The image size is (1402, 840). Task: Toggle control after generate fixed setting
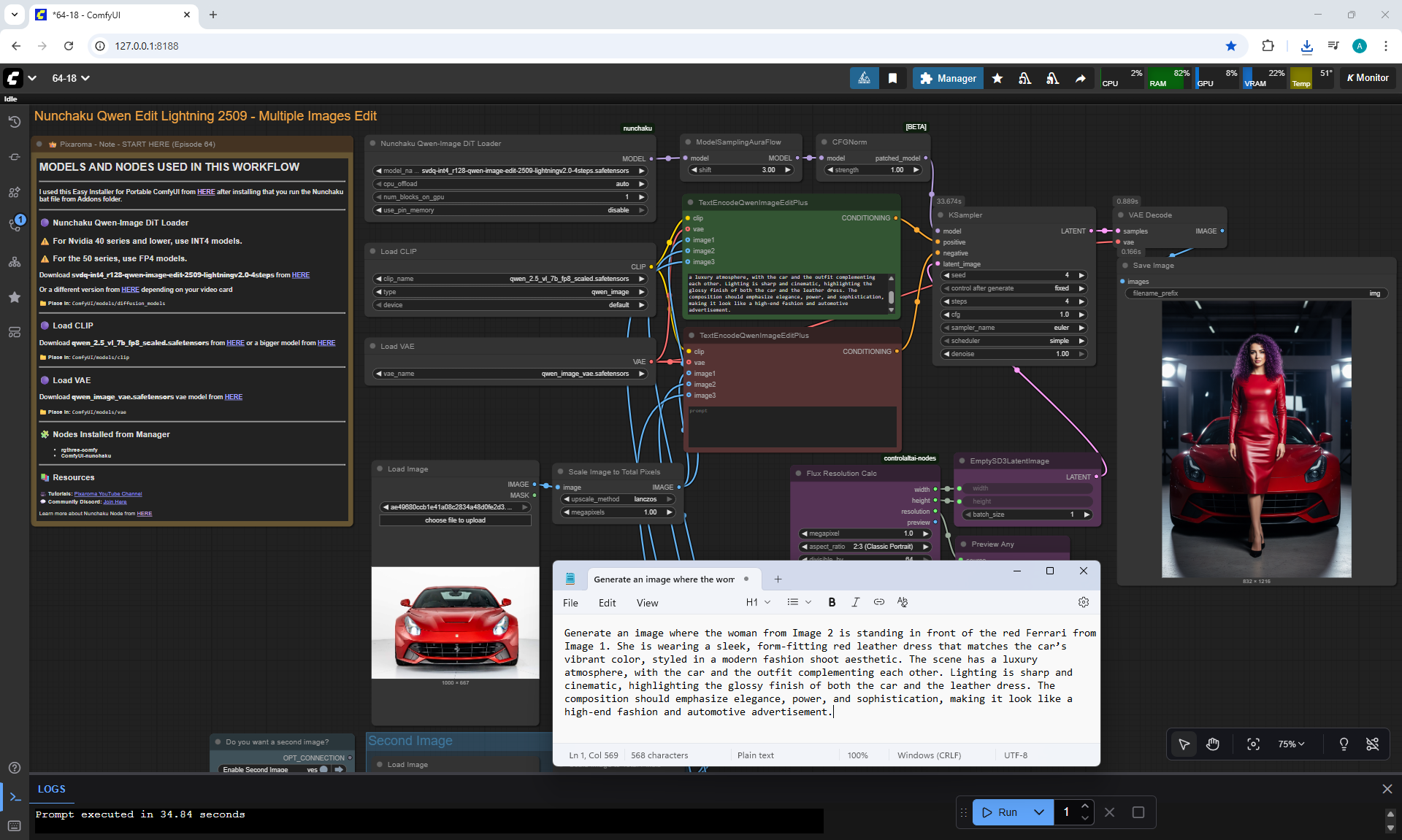(1014, 288)
